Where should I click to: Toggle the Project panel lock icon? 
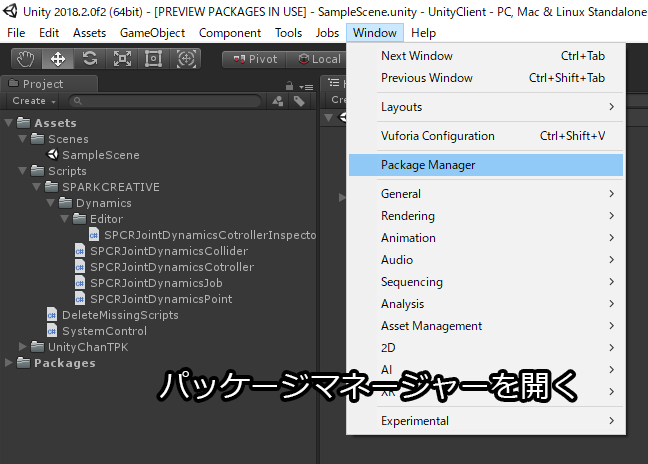tap(289, 86)
